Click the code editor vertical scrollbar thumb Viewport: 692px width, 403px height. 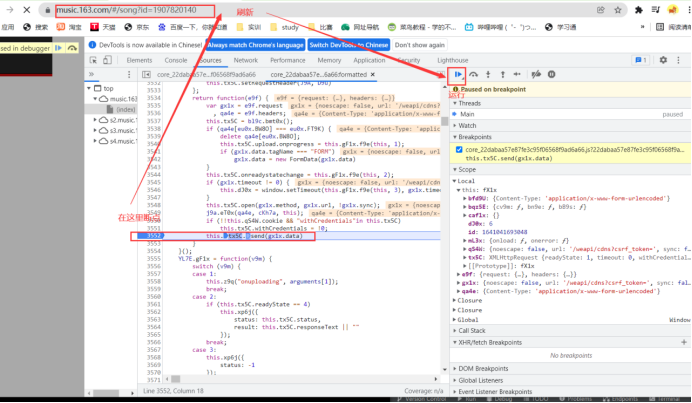(444, 121)
